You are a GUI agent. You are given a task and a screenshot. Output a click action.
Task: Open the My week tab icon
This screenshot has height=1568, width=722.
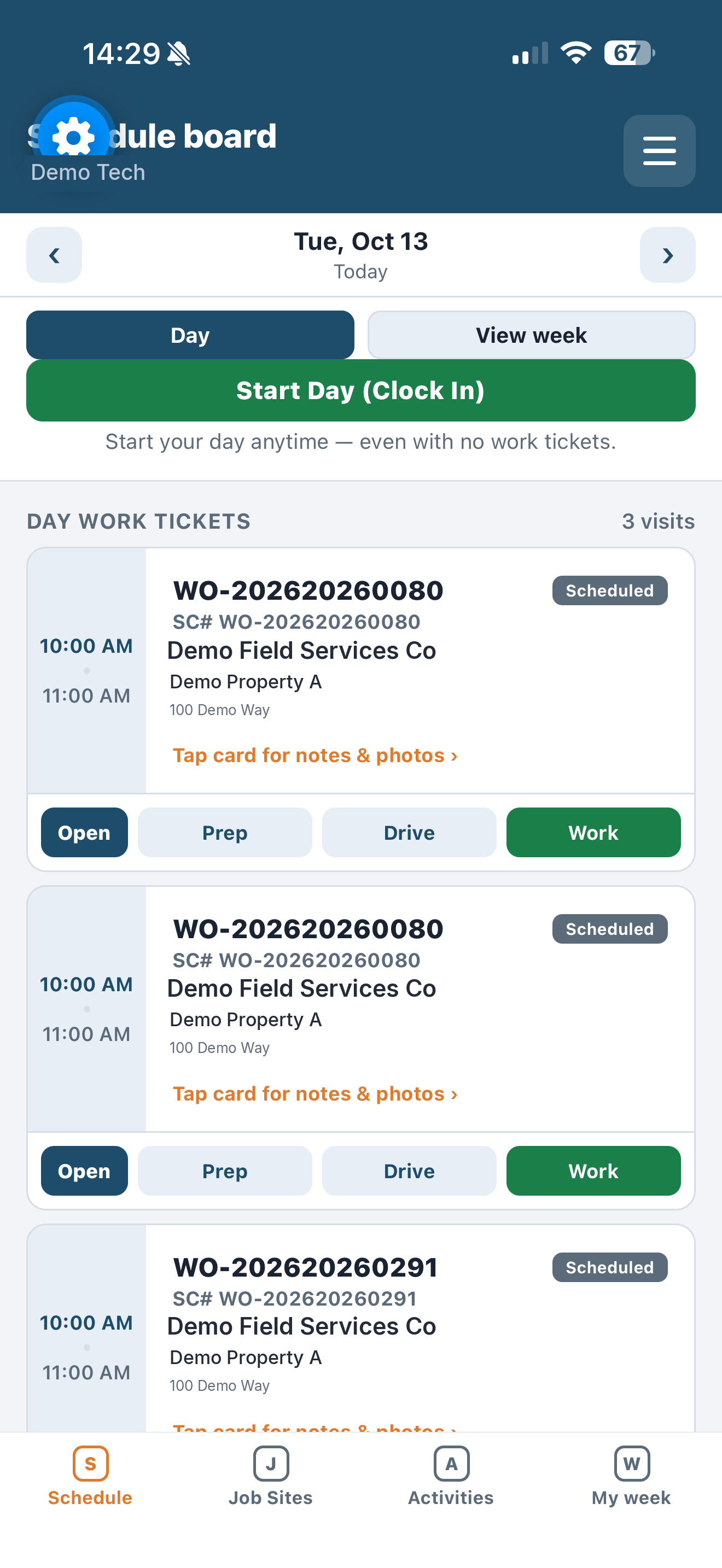tap(632, 1464)
